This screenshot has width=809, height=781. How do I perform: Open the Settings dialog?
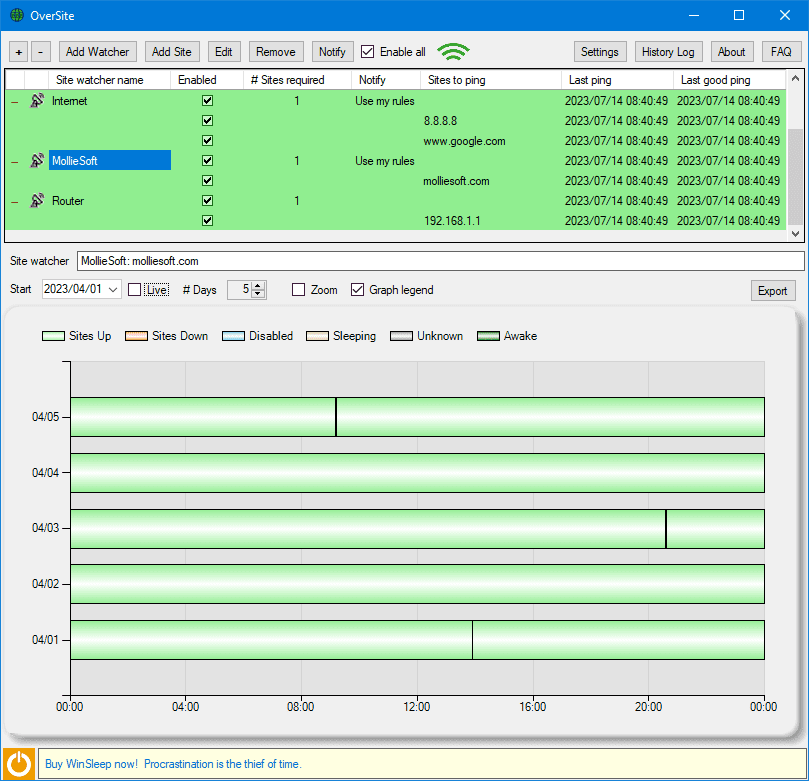[600, 52]
